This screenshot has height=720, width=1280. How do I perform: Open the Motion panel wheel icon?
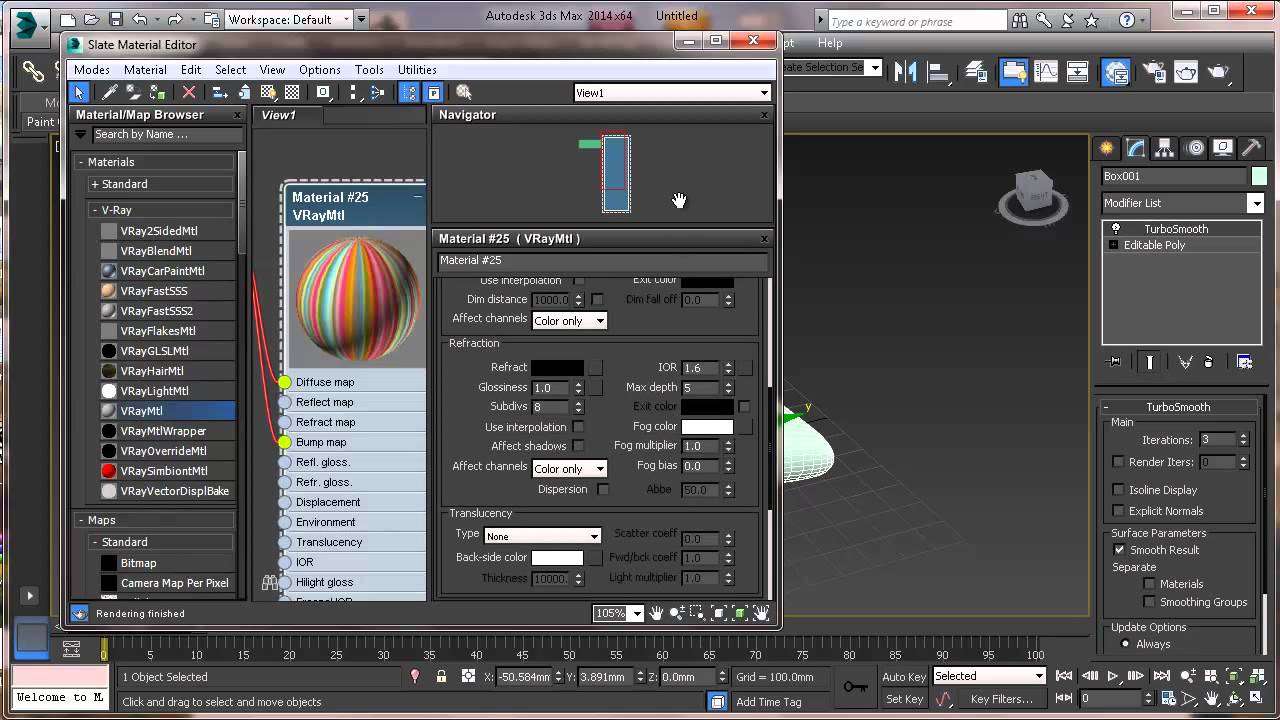[1194, 148]
